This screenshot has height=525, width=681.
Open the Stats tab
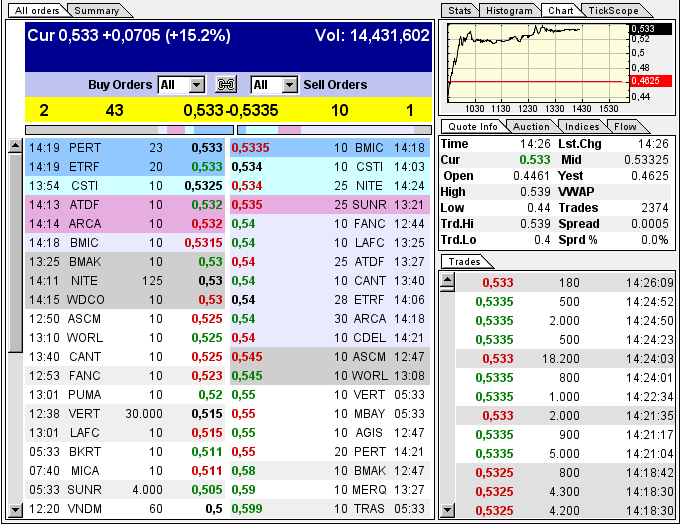click(x=460, y=11)
